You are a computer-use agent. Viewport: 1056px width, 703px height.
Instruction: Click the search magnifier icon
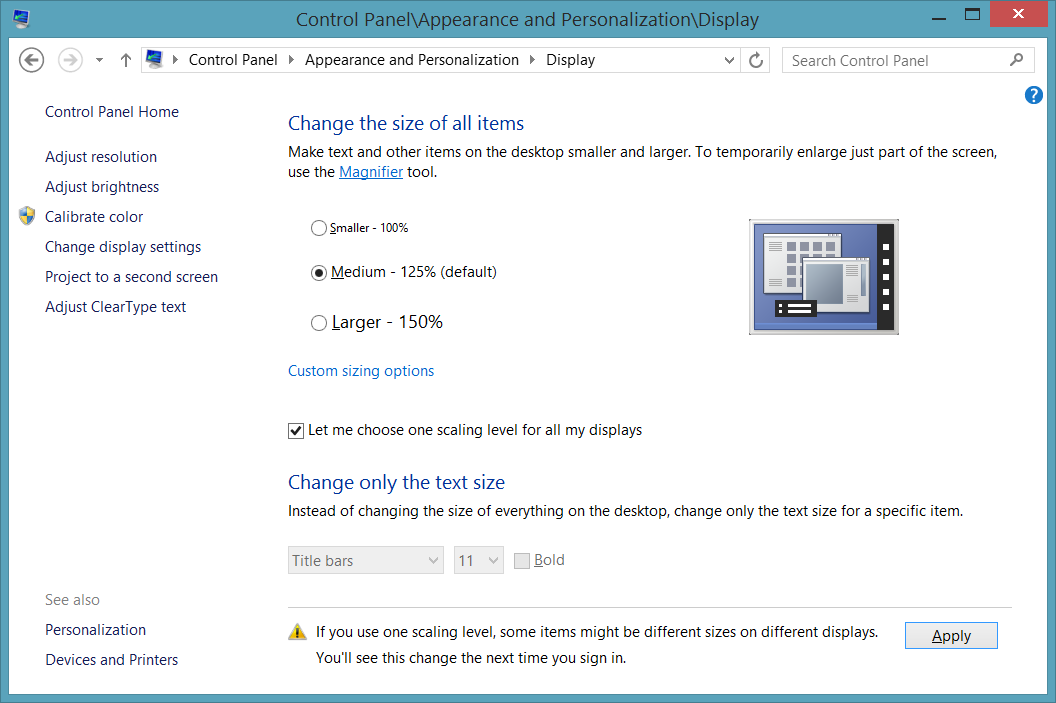click(1016, 60)
